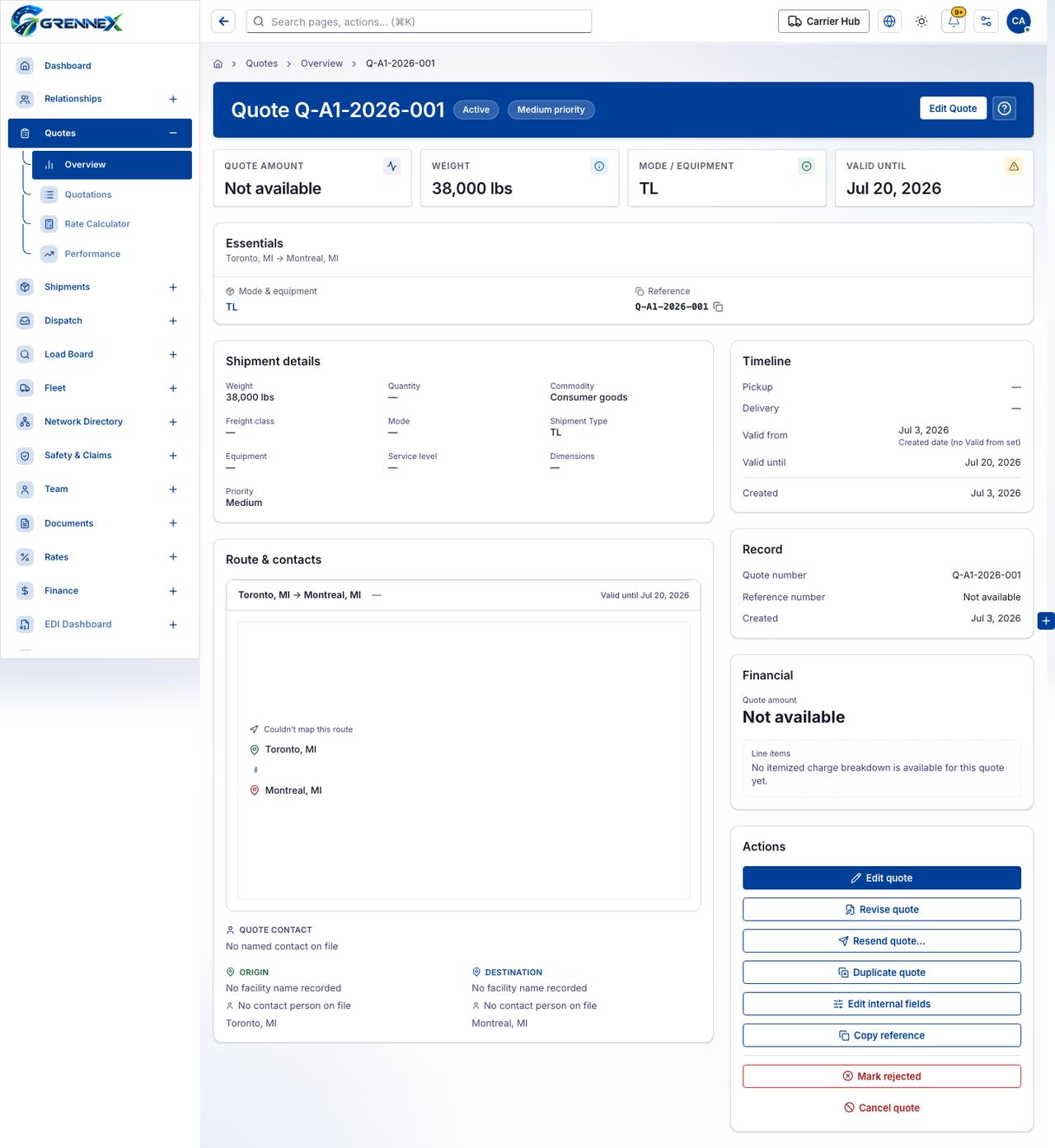Open Rate Calculator in the sidebar
This screenshot has width=1055, height=1148.
coord(112,224)
